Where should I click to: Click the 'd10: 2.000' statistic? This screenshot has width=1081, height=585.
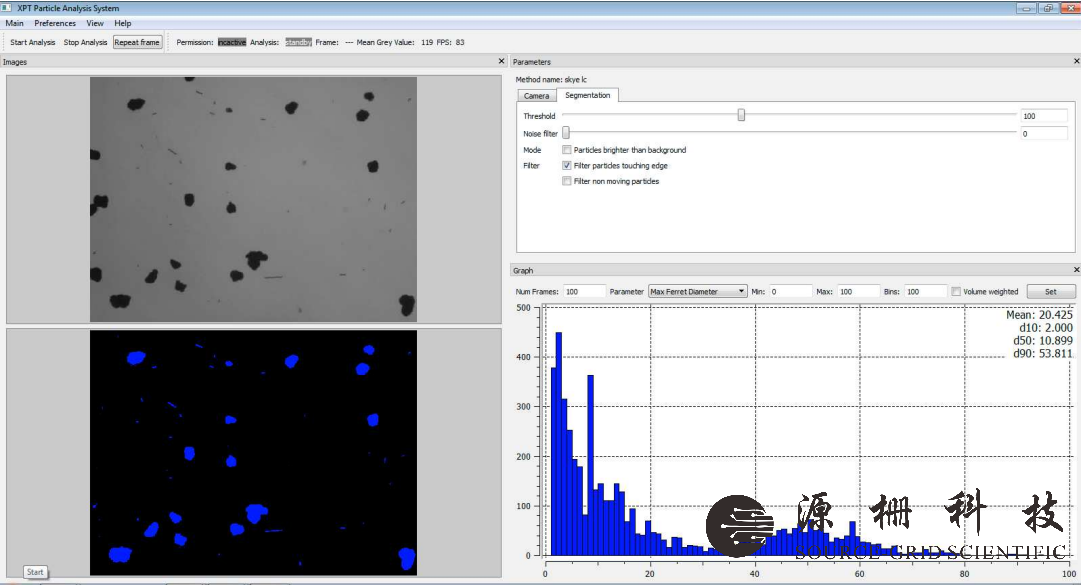coord(1046,328)
